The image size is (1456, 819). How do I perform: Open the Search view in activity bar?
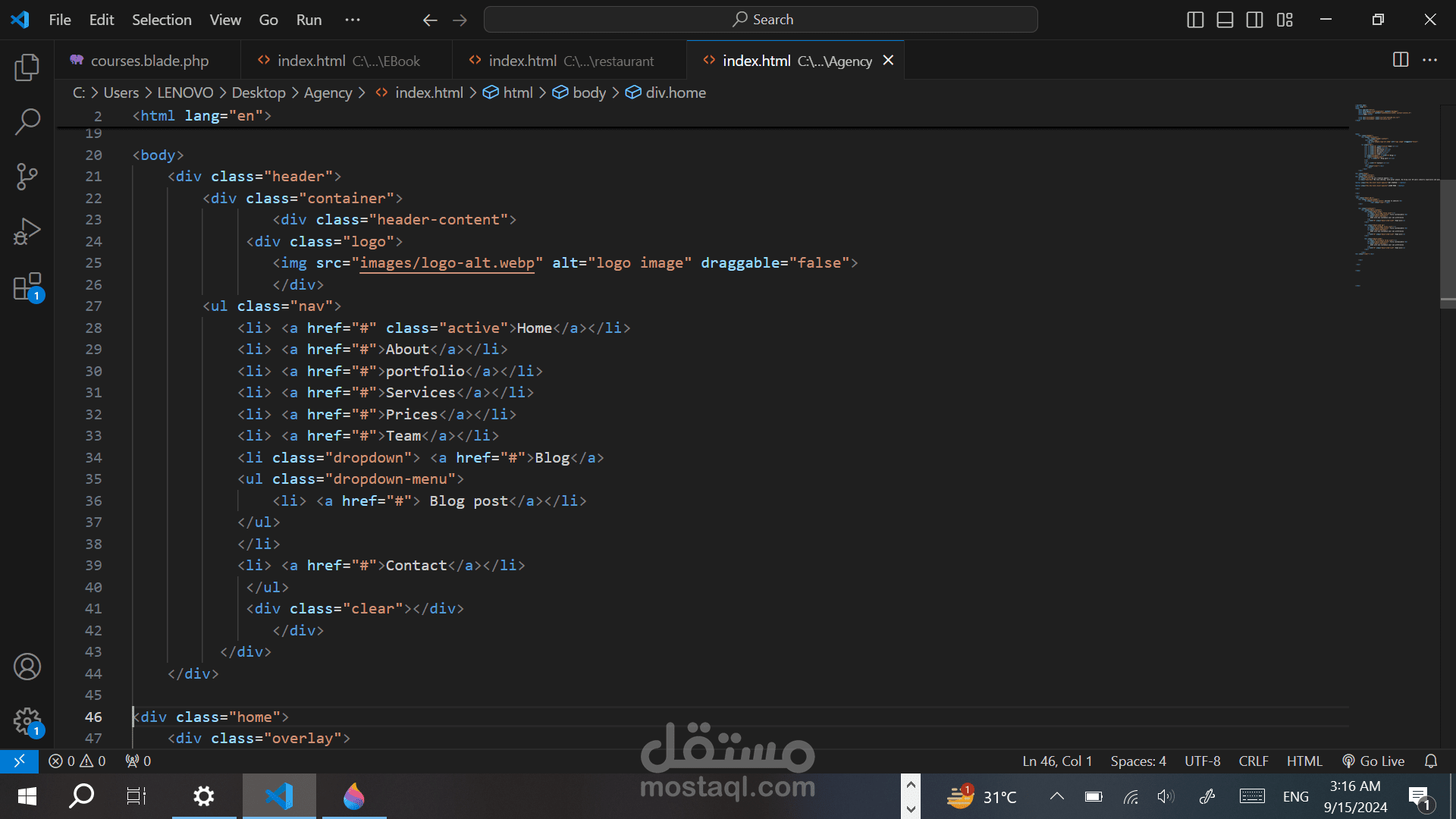click(27, 121)
